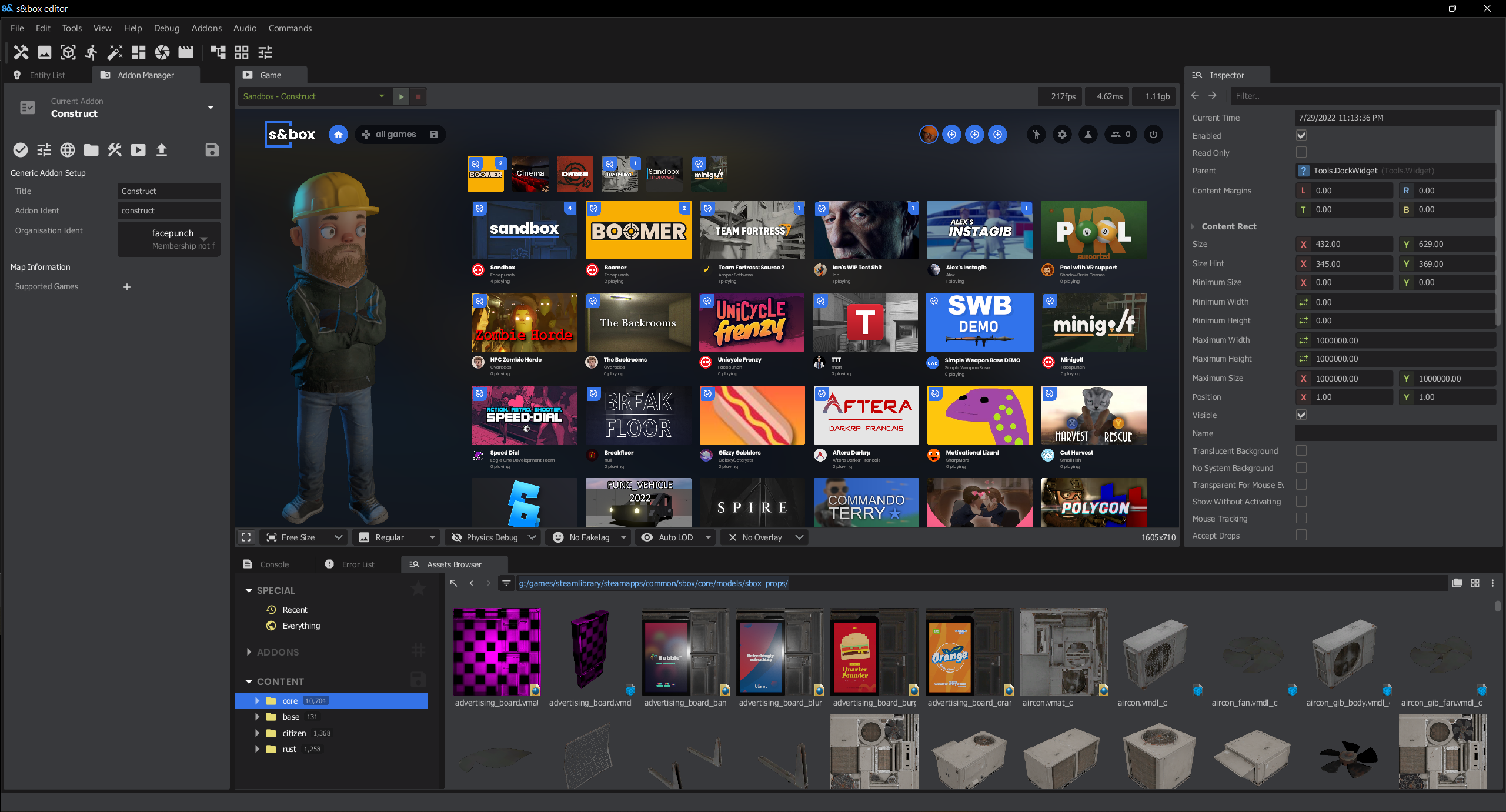Expand the Content Rect section
Image resolution: width=1506 pixels, height=812 pixels.
pyautogui.click(x=1193, y=226)
